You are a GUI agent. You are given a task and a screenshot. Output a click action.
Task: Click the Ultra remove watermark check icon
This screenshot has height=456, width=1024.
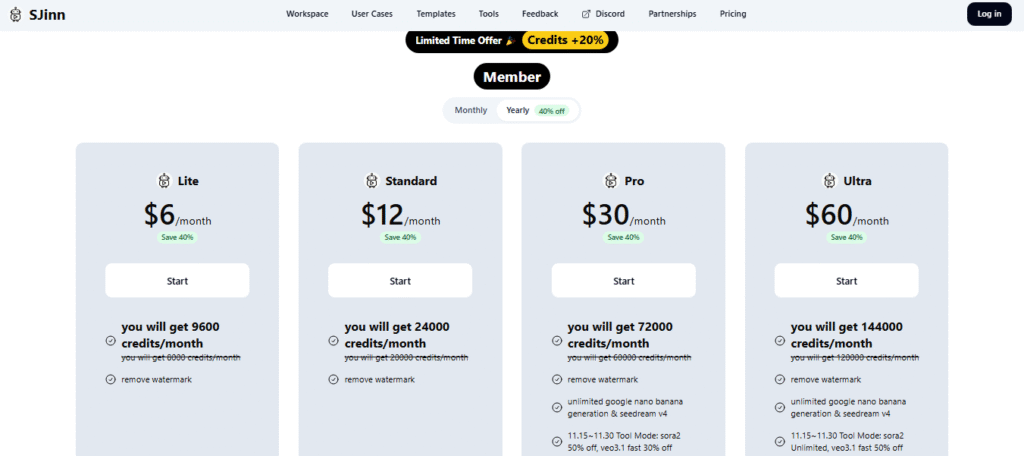779,379
